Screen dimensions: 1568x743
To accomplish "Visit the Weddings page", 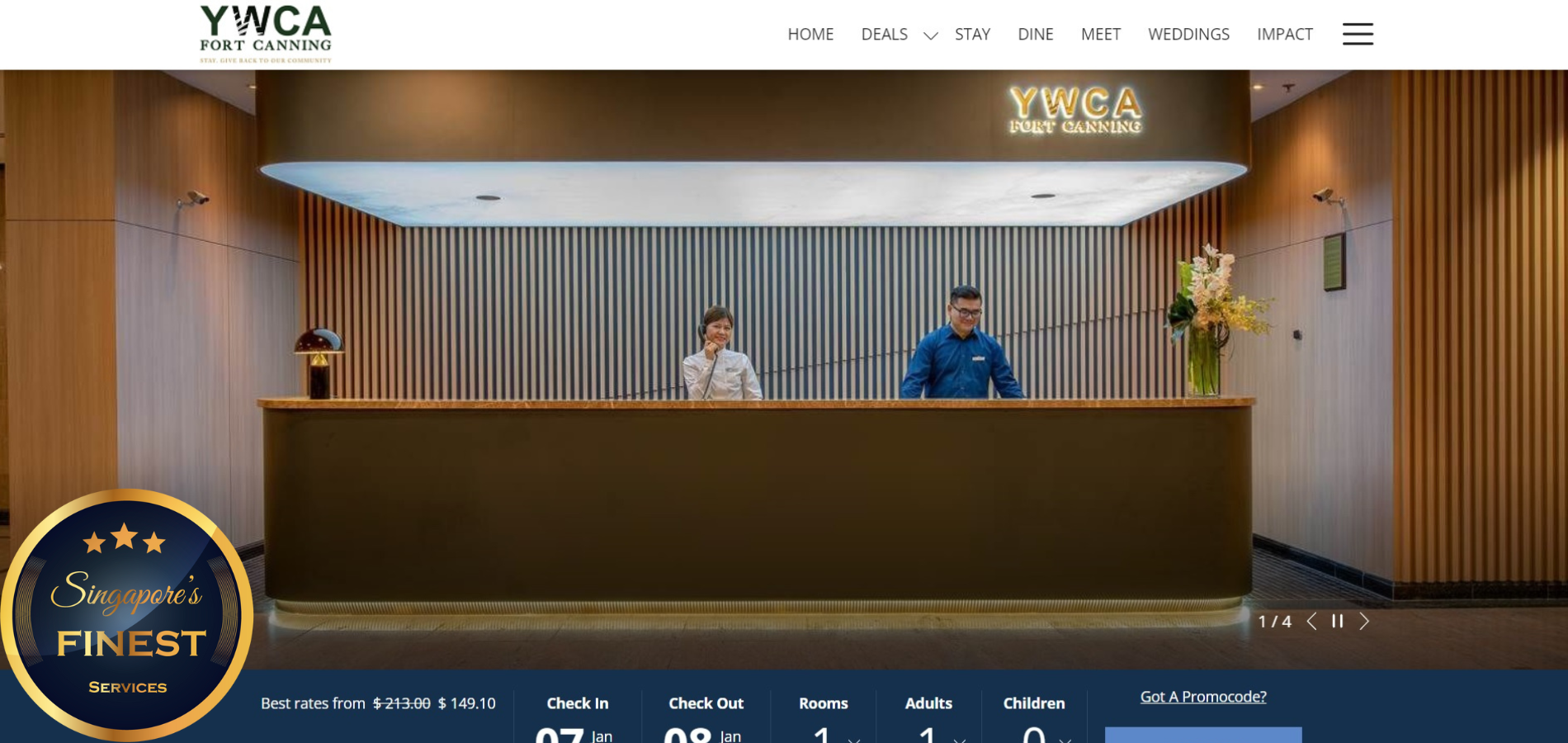I will click(1188, 35).
